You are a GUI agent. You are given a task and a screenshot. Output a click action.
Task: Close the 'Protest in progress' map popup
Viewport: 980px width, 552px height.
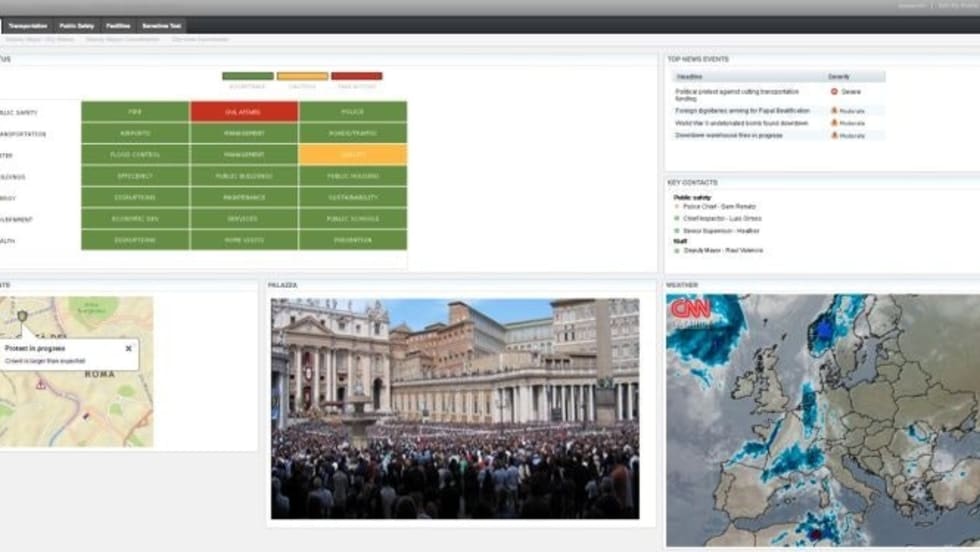coord(128,349)
